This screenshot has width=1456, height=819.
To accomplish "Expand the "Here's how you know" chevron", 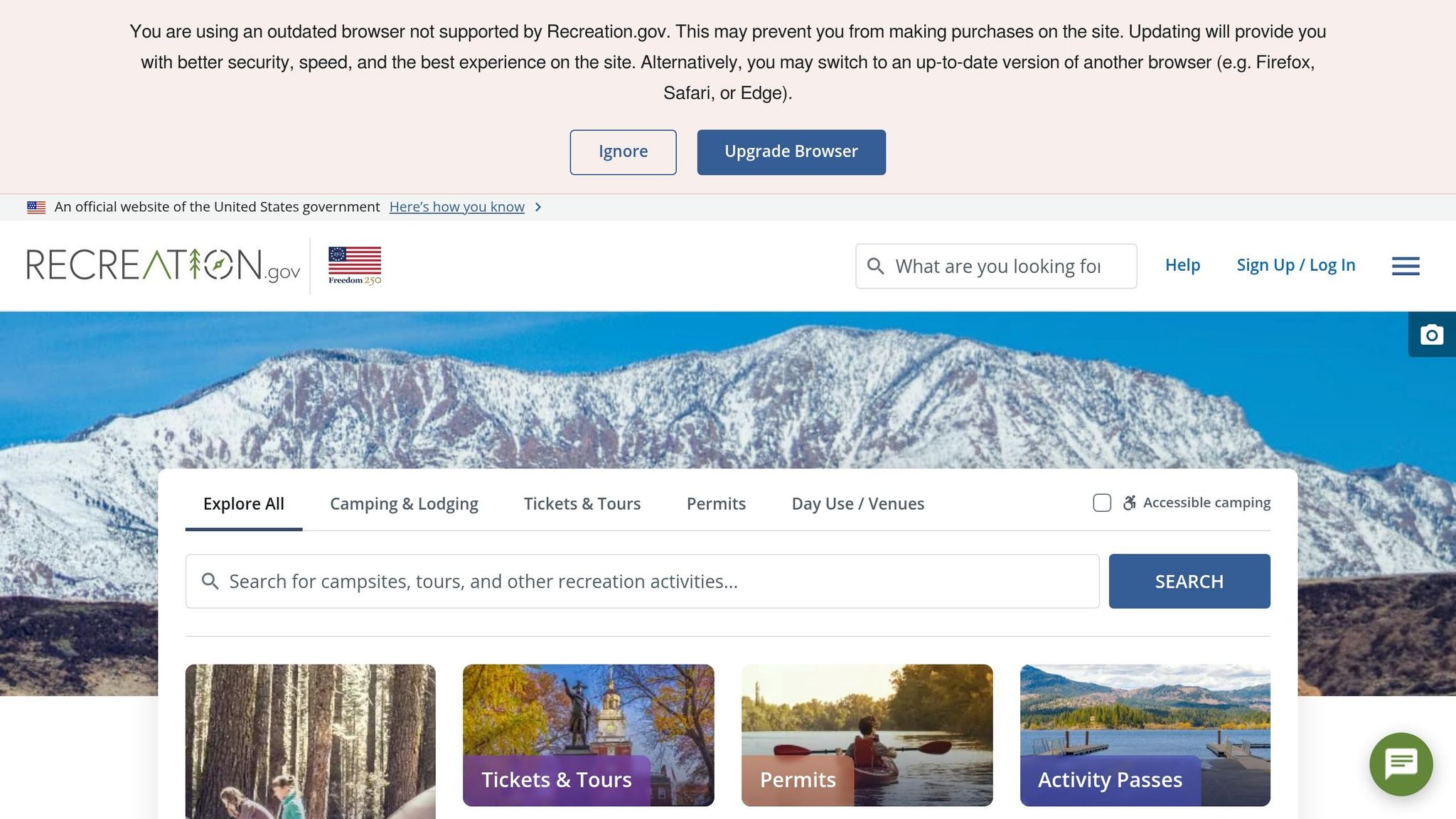I will (538, 207).
